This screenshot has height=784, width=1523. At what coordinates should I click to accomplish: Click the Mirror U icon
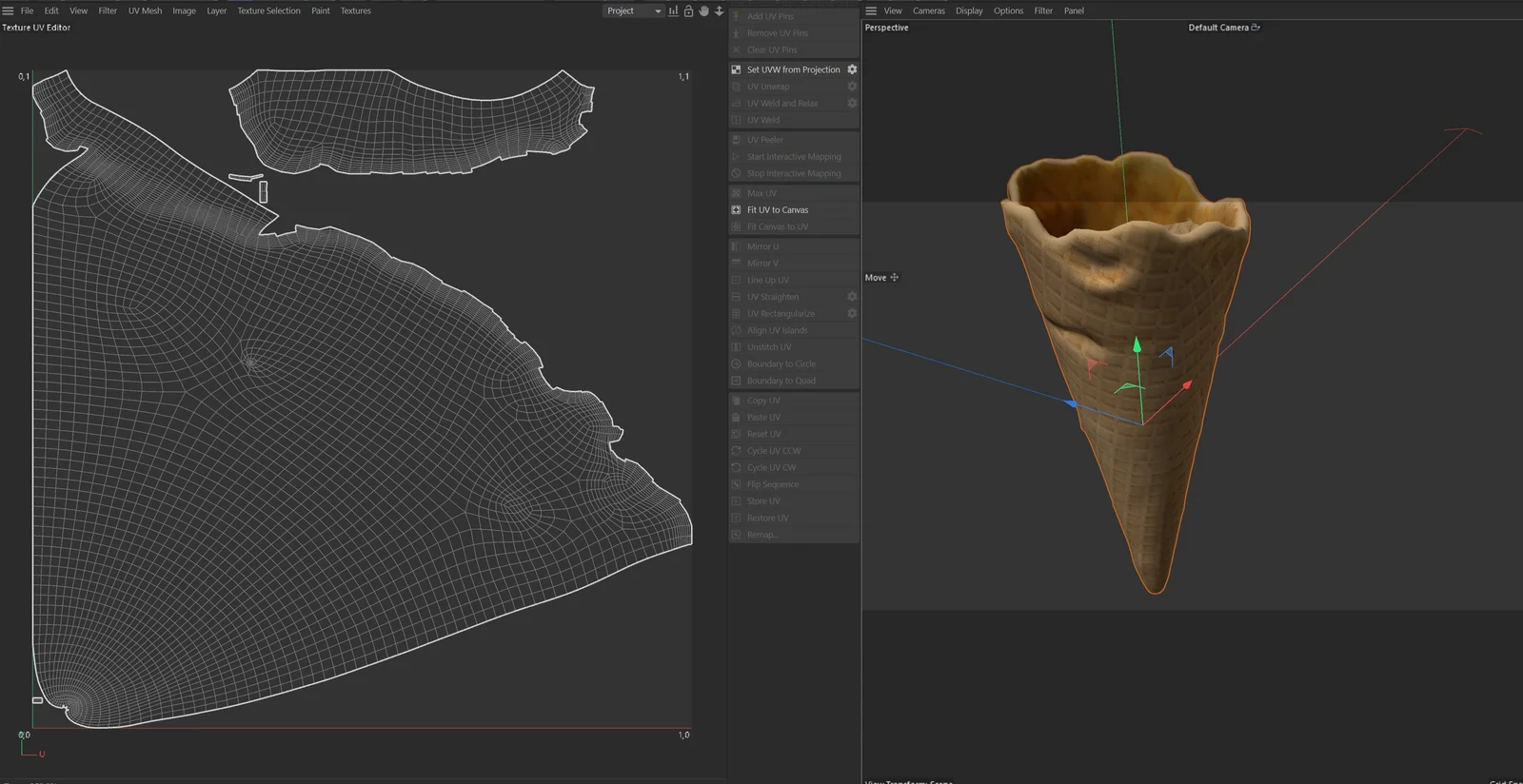click(736, 246)
